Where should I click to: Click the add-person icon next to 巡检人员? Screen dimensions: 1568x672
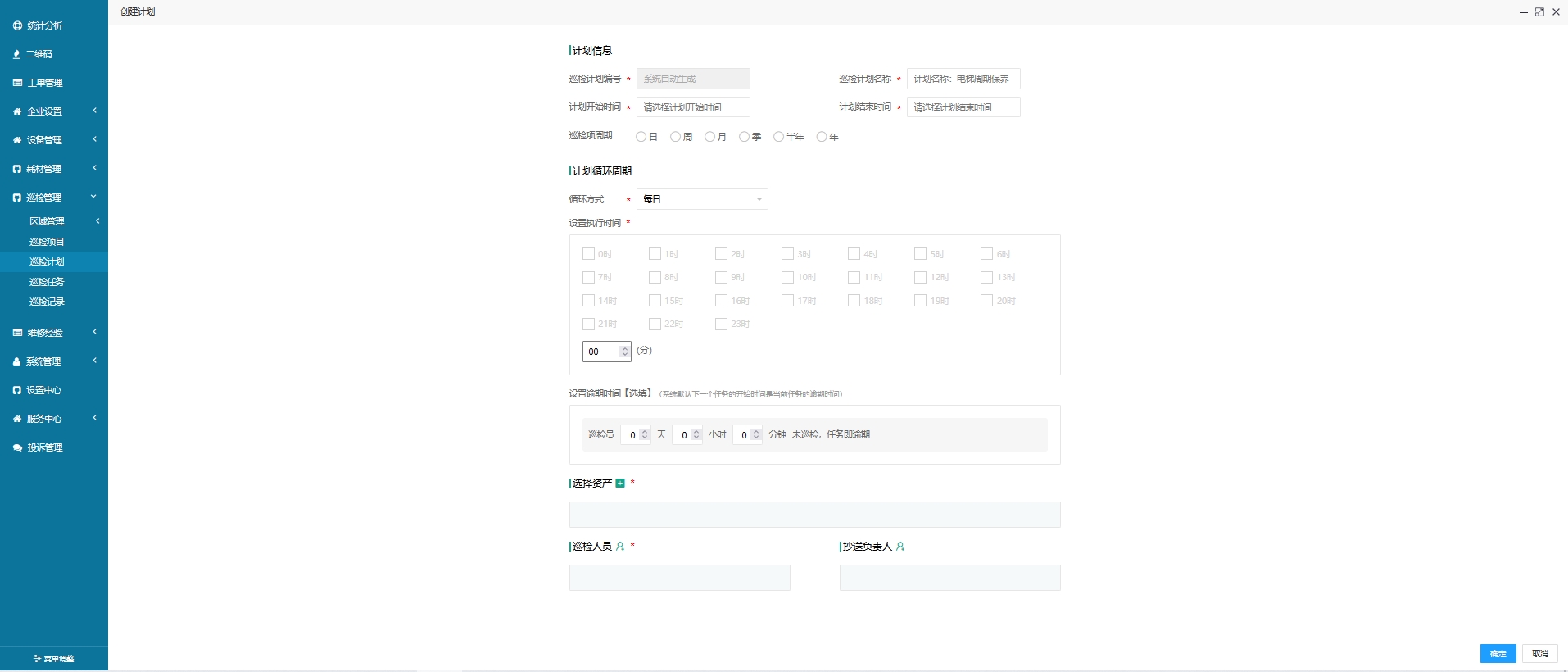tap(620, 547)
